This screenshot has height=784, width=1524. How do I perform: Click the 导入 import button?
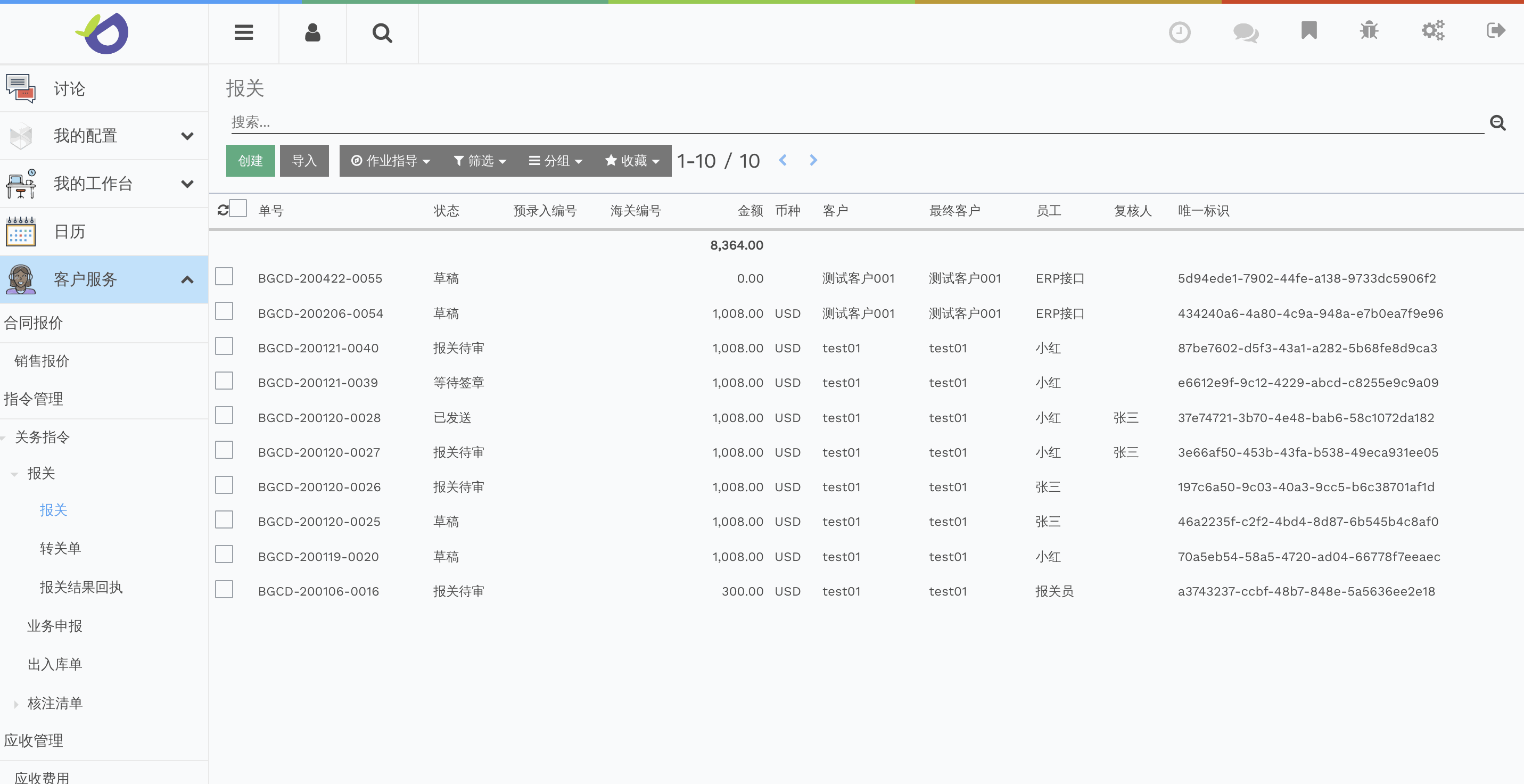[x=304, y=160]
